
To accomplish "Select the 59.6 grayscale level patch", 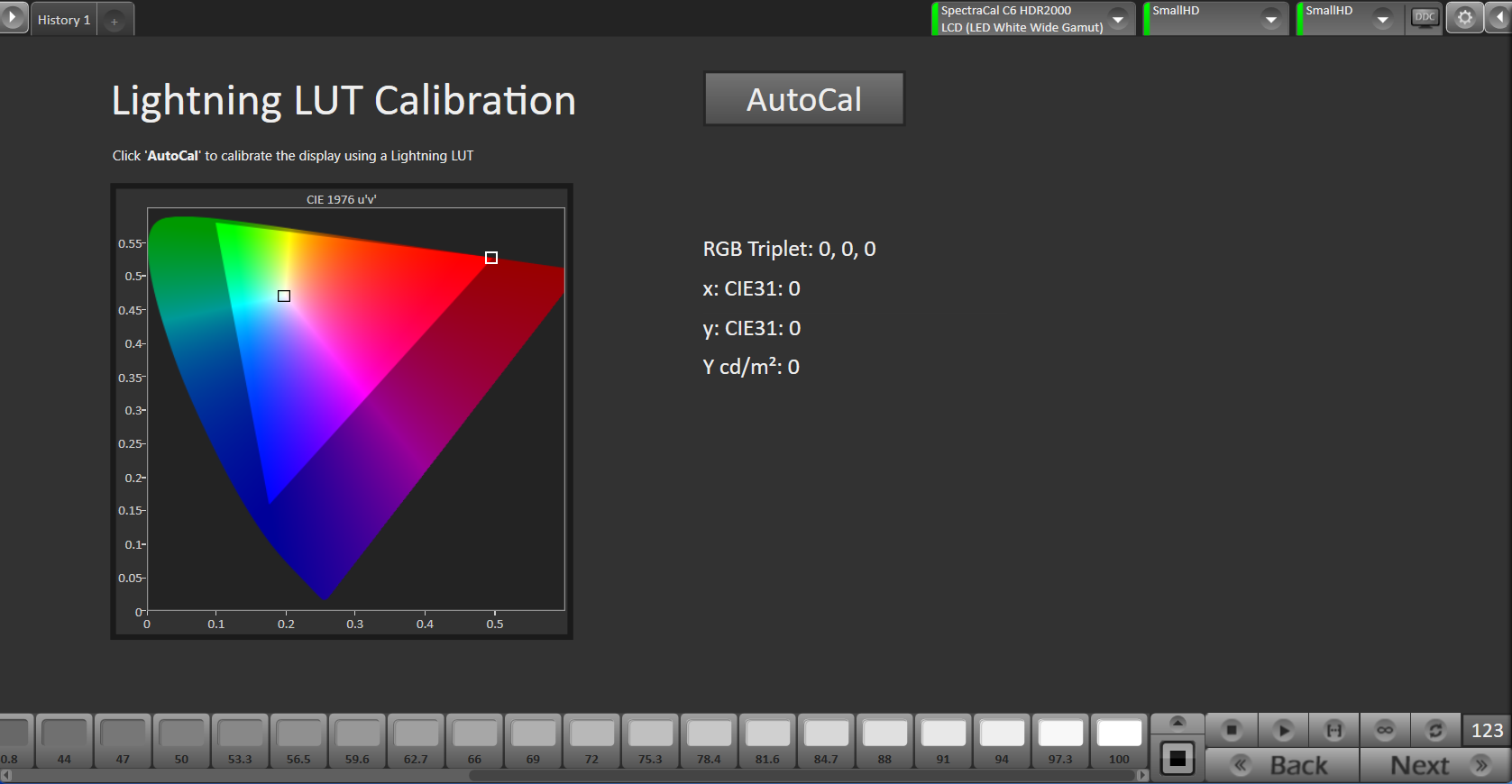I will click(357, 741).
